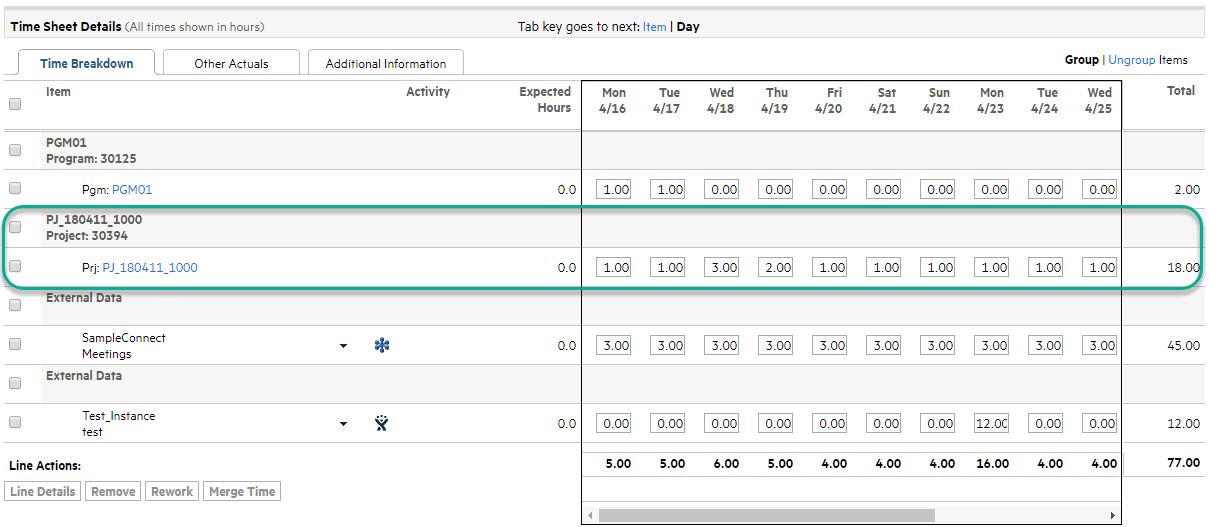
Task: Click the Test_Instance agile icon
Action: pos(381,423)
